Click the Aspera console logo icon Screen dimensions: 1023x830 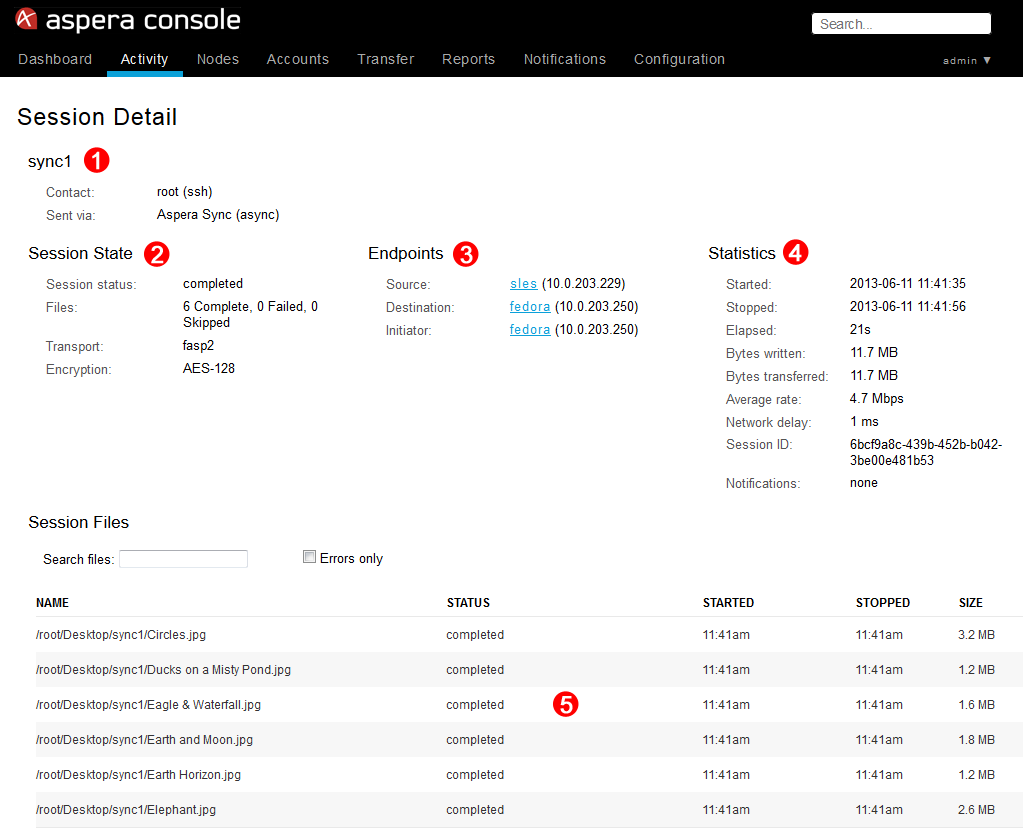coord(26,19)
